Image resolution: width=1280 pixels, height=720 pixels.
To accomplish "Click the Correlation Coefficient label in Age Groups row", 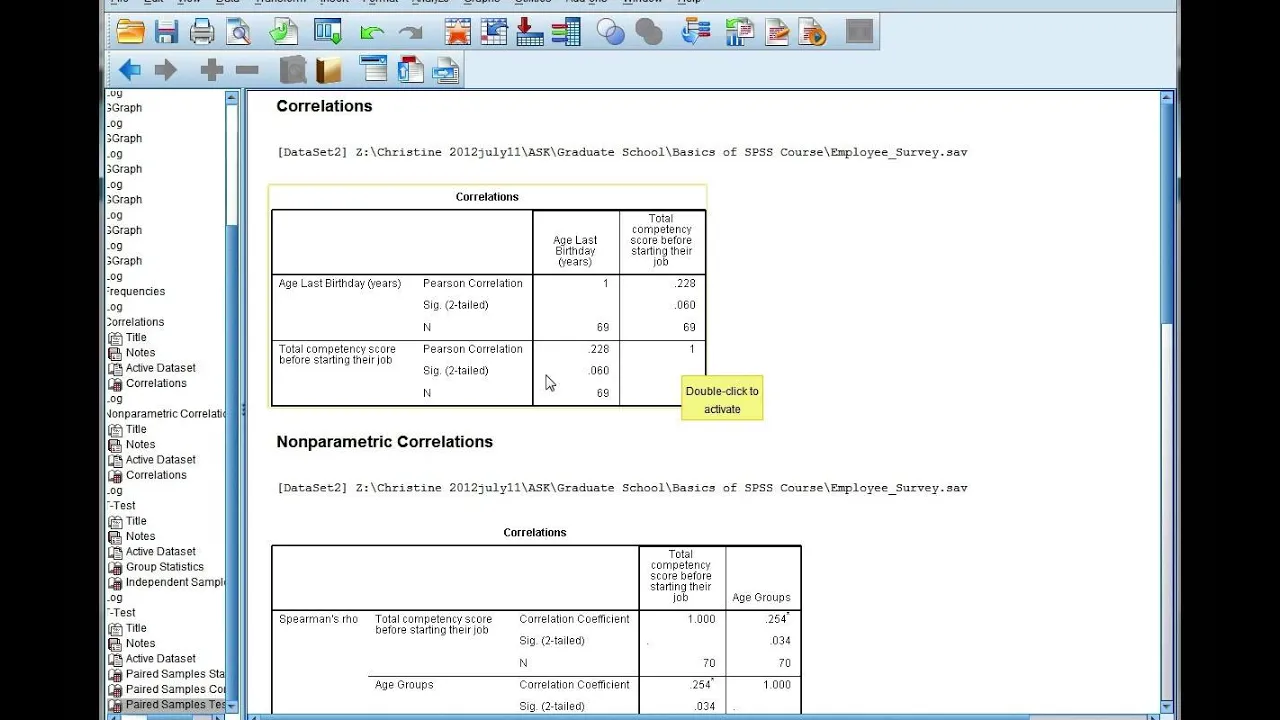I will (x=574, y=685).
